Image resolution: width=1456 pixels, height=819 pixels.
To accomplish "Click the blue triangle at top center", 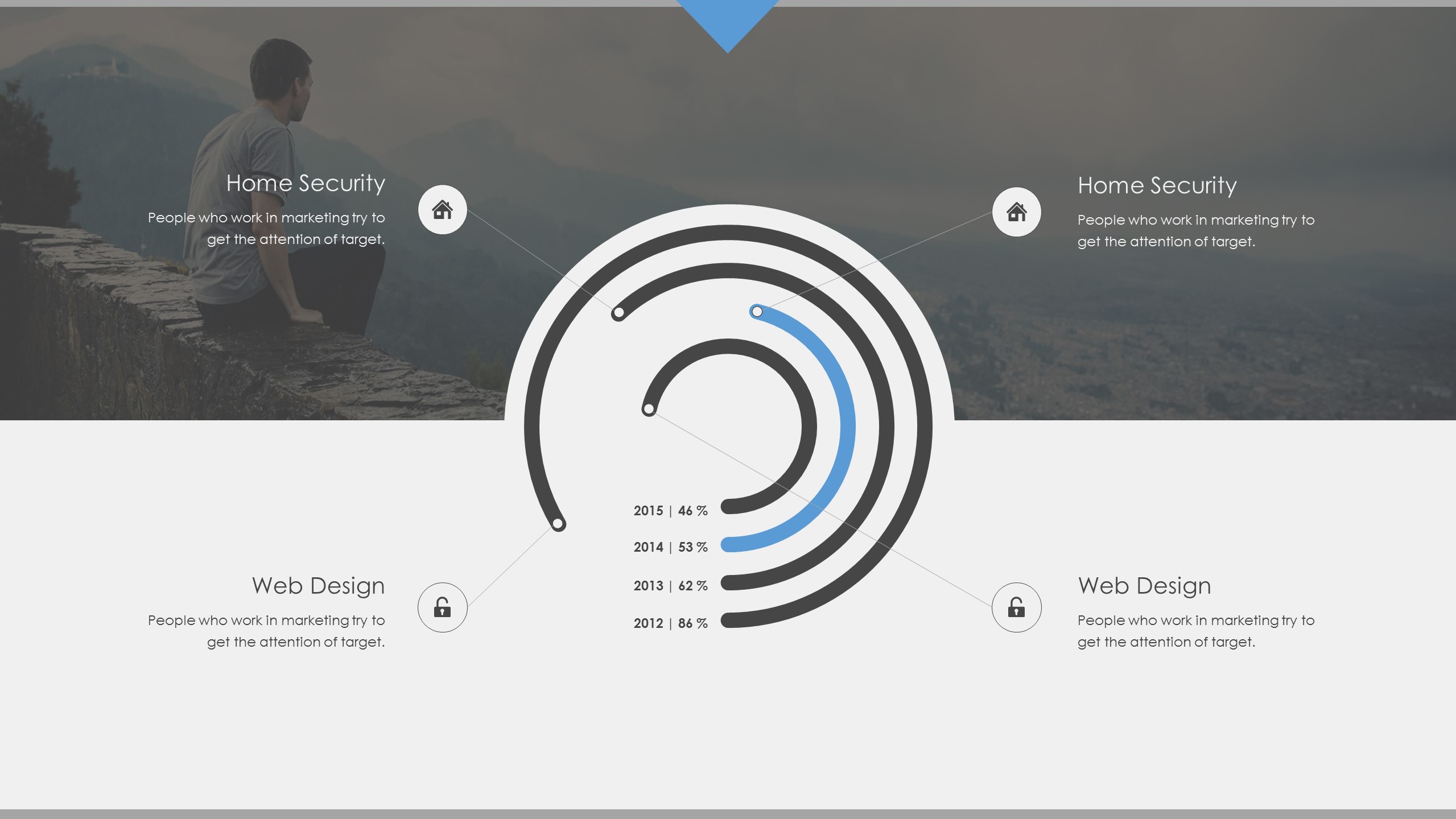I will 727,20.
